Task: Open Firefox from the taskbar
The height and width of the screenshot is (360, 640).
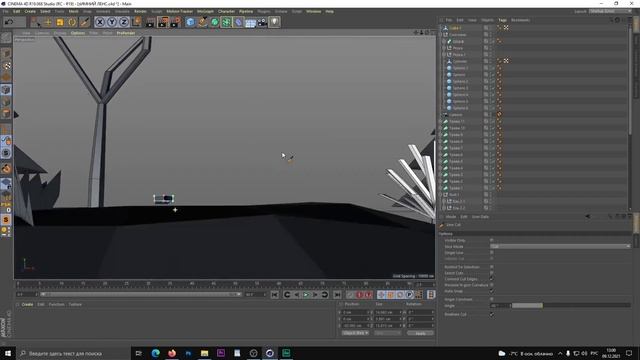Action: point(172,353)
